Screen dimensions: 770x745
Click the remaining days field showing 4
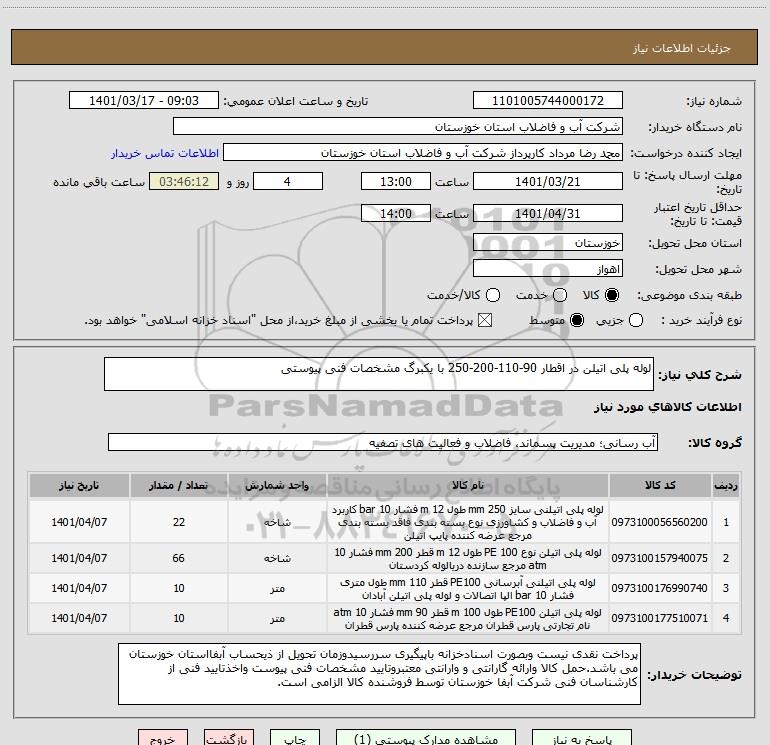288,181
